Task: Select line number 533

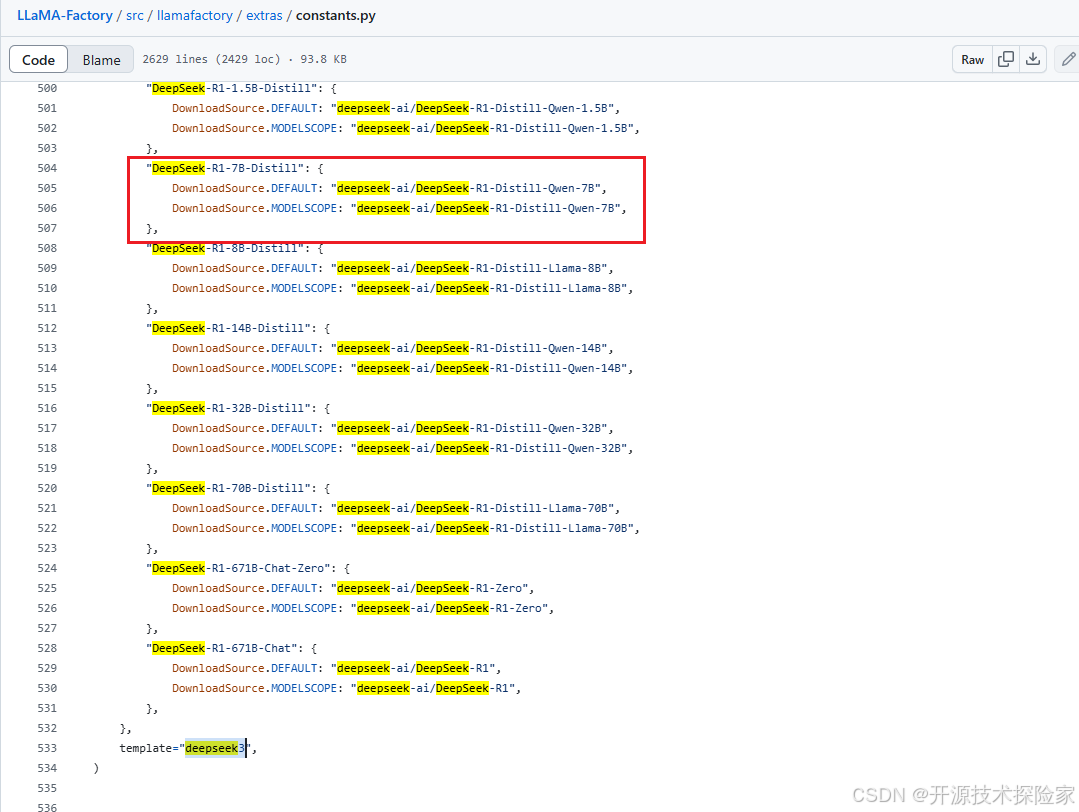Action: [x=47, y=748]
